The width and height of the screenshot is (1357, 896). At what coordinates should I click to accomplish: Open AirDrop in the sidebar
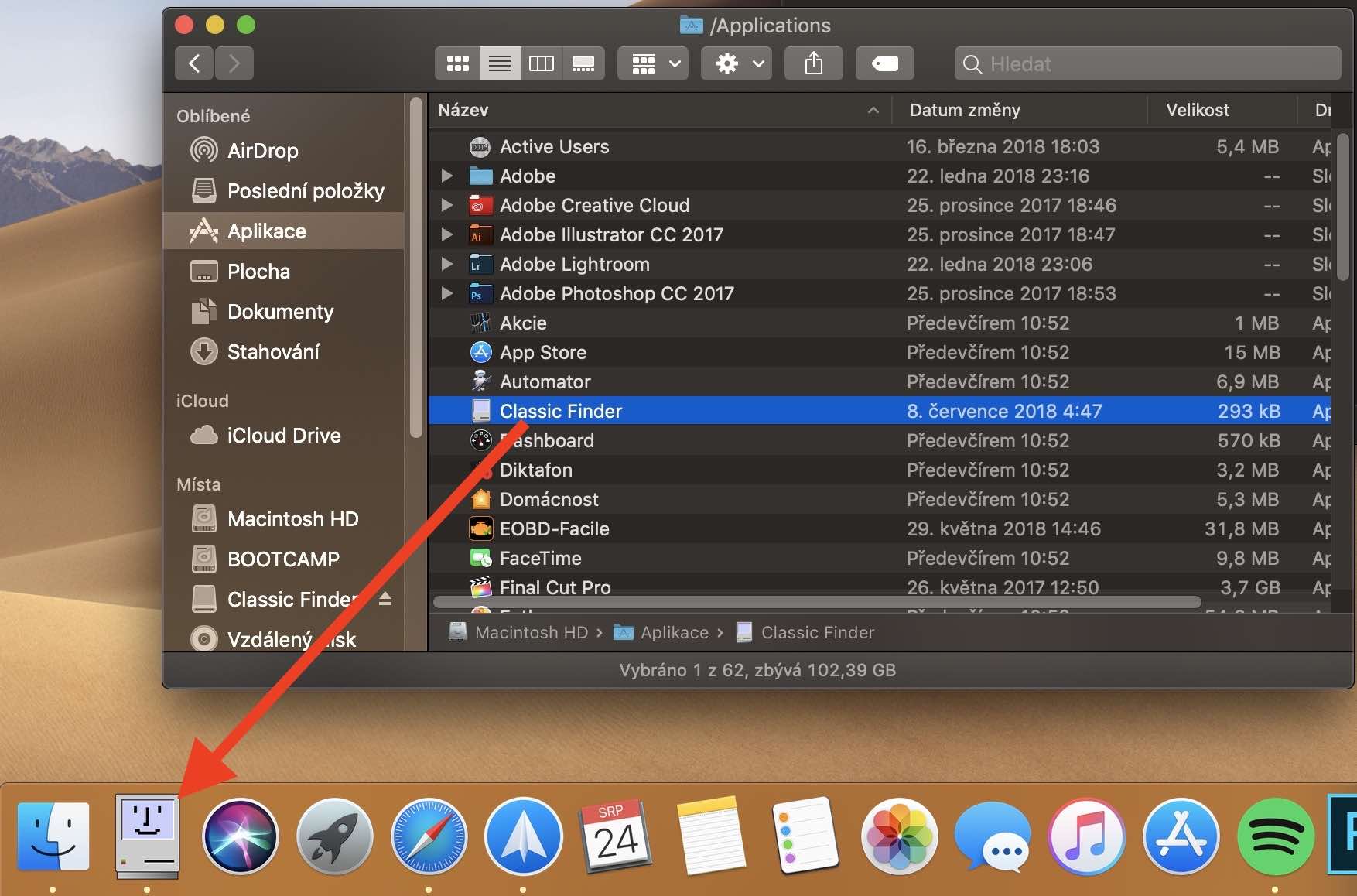coord(262,151)
